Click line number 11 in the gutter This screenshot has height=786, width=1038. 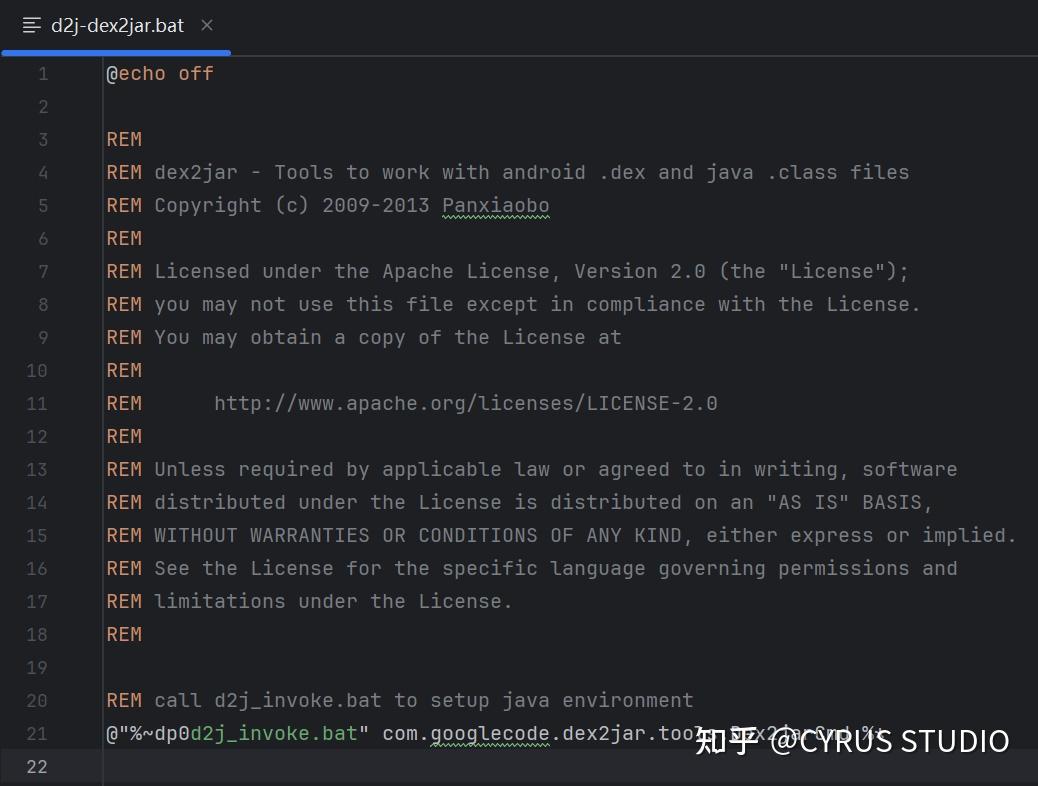(37, 403)
